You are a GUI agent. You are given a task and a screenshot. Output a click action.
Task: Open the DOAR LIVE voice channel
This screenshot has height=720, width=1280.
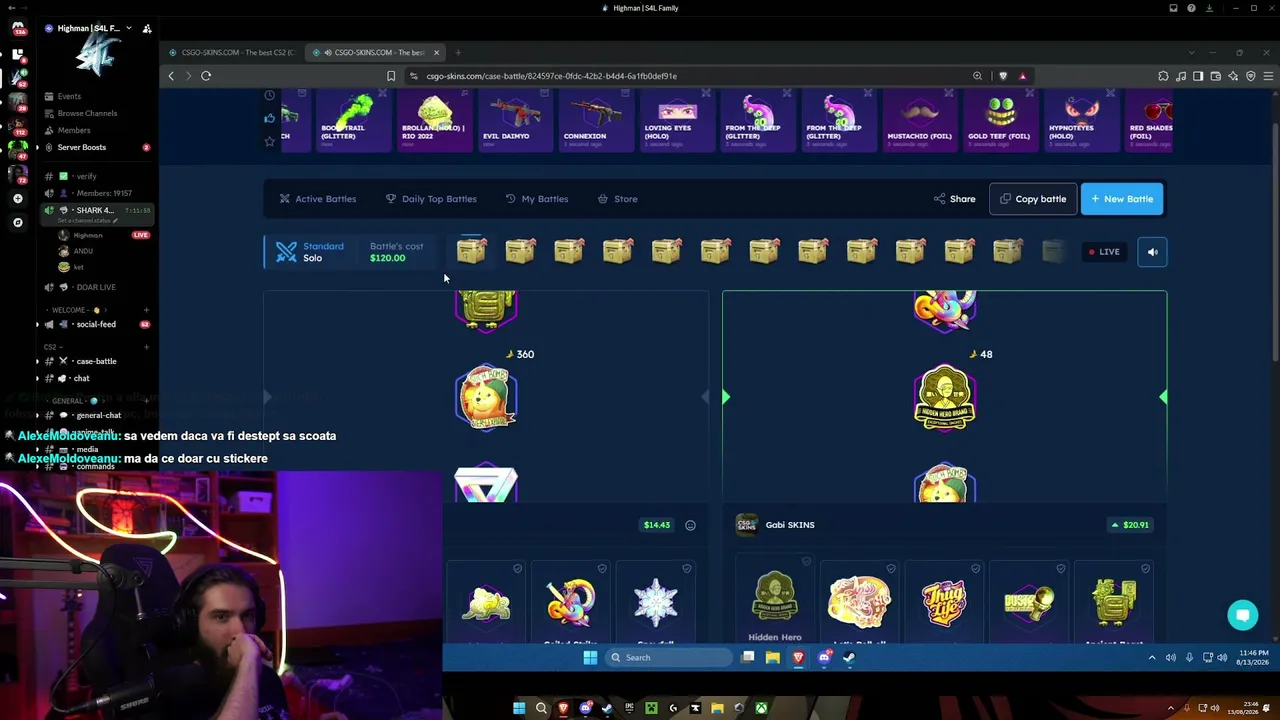tap(96, 287)
